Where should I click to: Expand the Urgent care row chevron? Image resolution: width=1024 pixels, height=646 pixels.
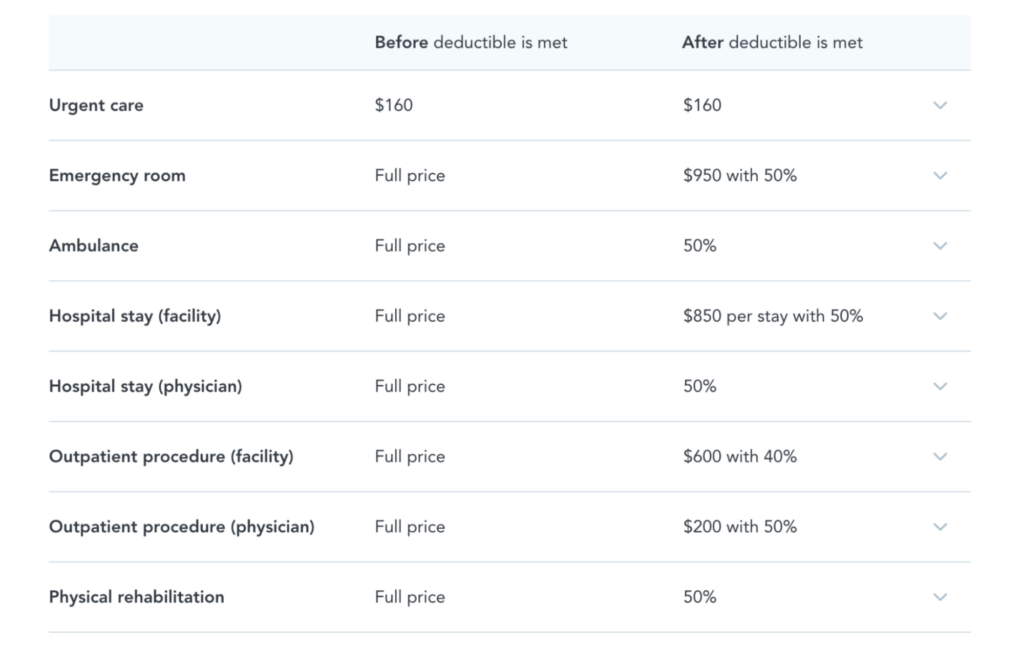pos(940,105)
